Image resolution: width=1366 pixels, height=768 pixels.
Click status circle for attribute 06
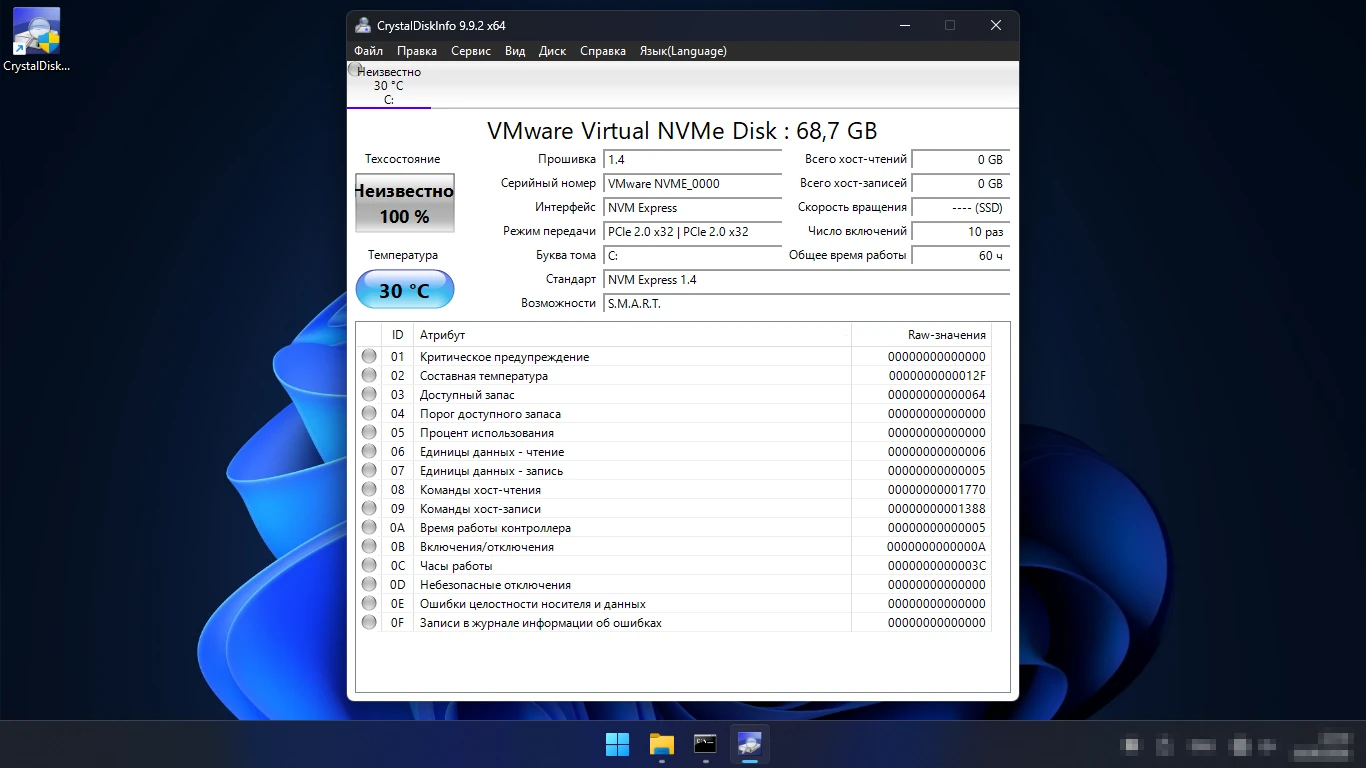369,452
